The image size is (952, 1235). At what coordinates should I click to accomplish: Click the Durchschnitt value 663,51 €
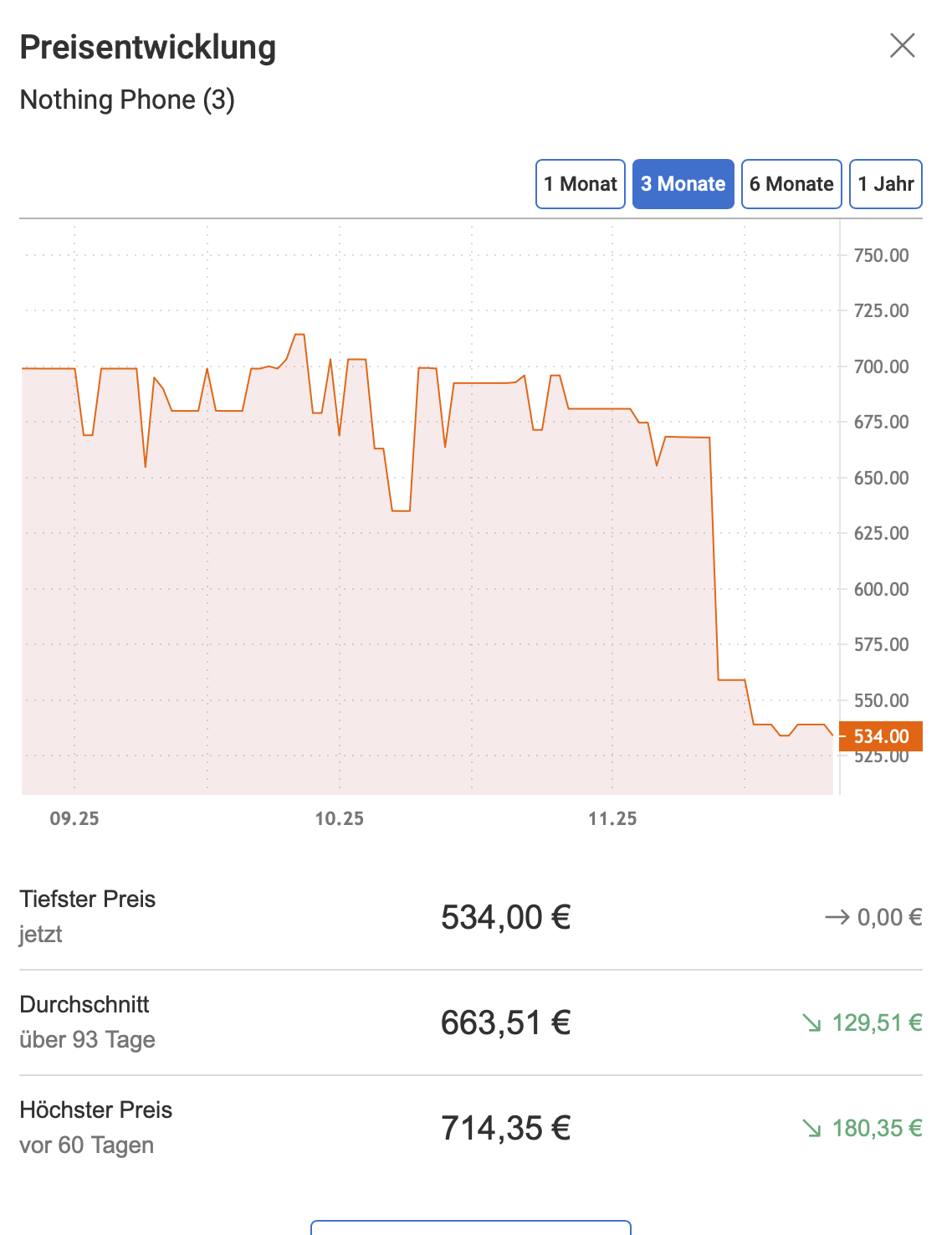pyautogui.click(x=505, y=1022)
